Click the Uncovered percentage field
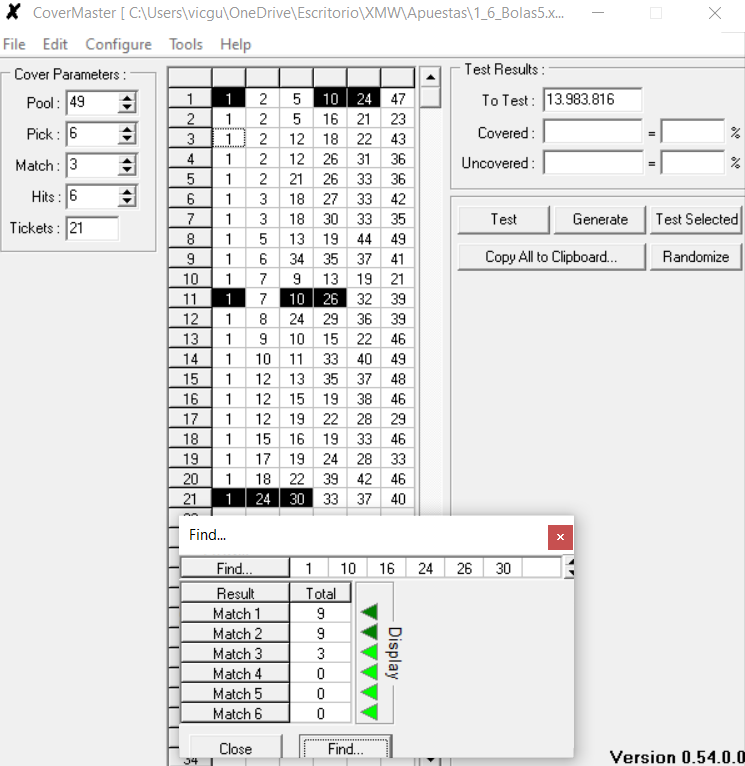The width and height of the screenshot is (745, 766). (692, 163)
